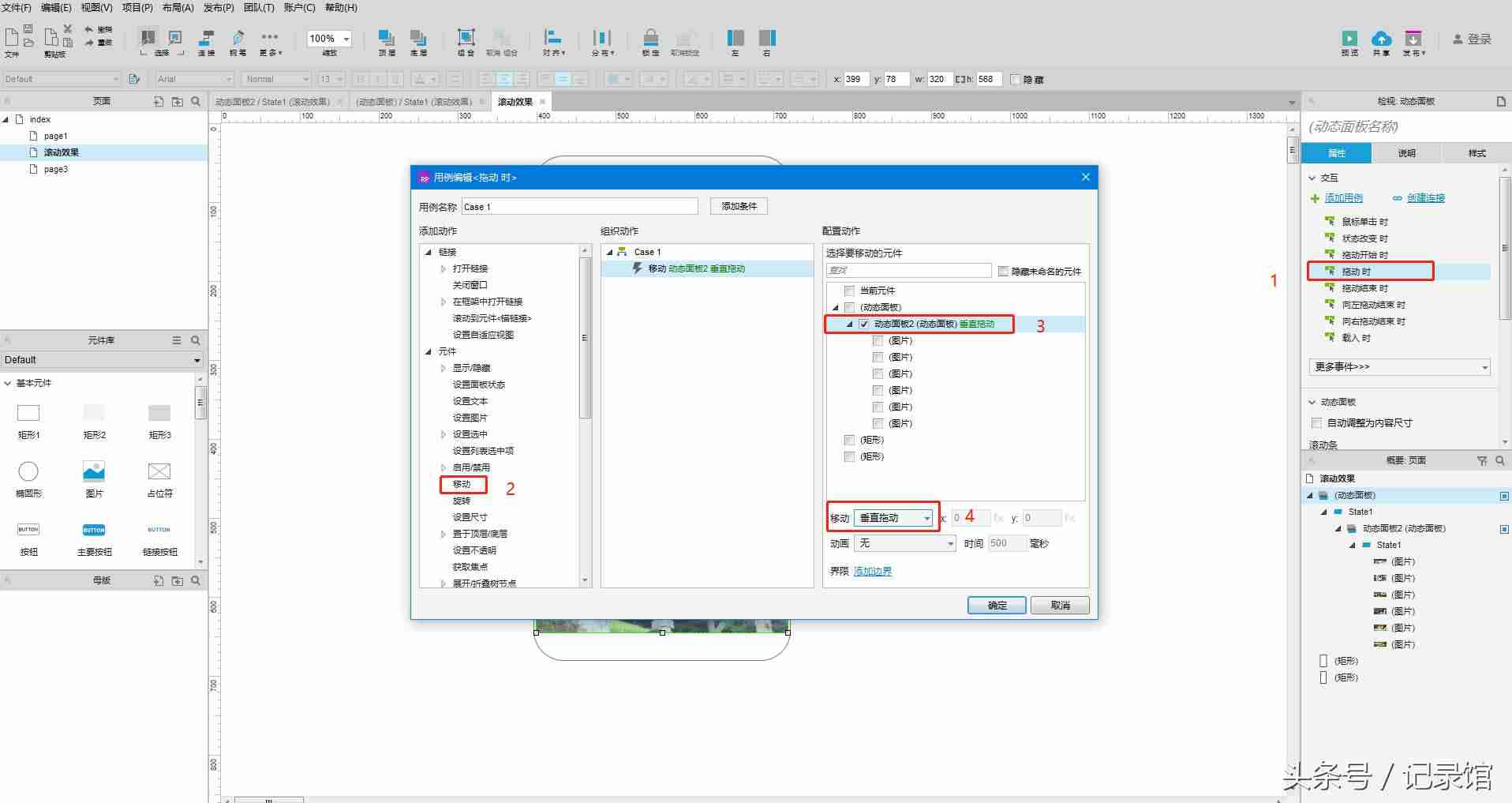Click the 用例名称 Case 1 field

pyautogui.click(x=580, y=207)
